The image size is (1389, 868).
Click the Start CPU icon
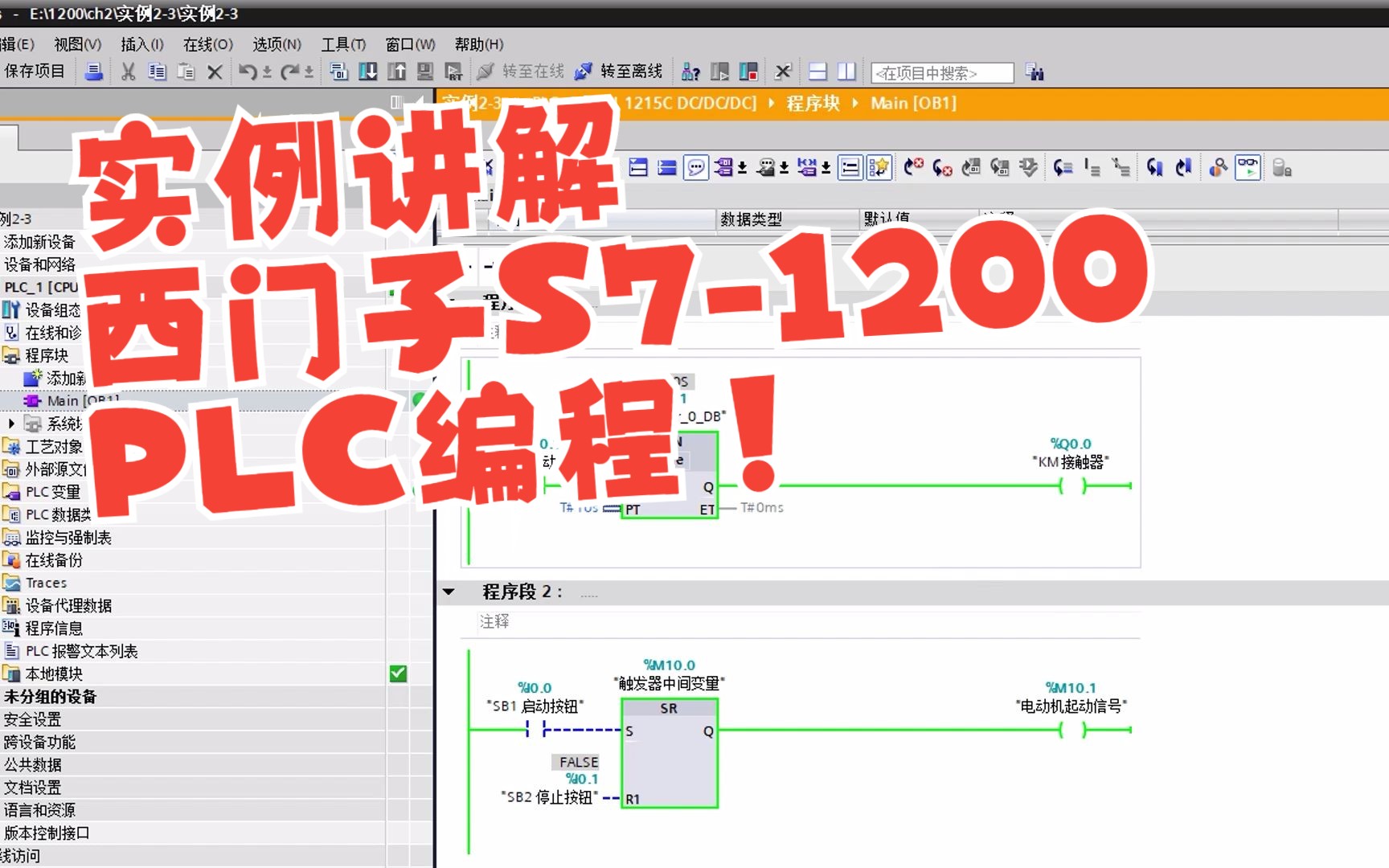[x=719, y=72]
